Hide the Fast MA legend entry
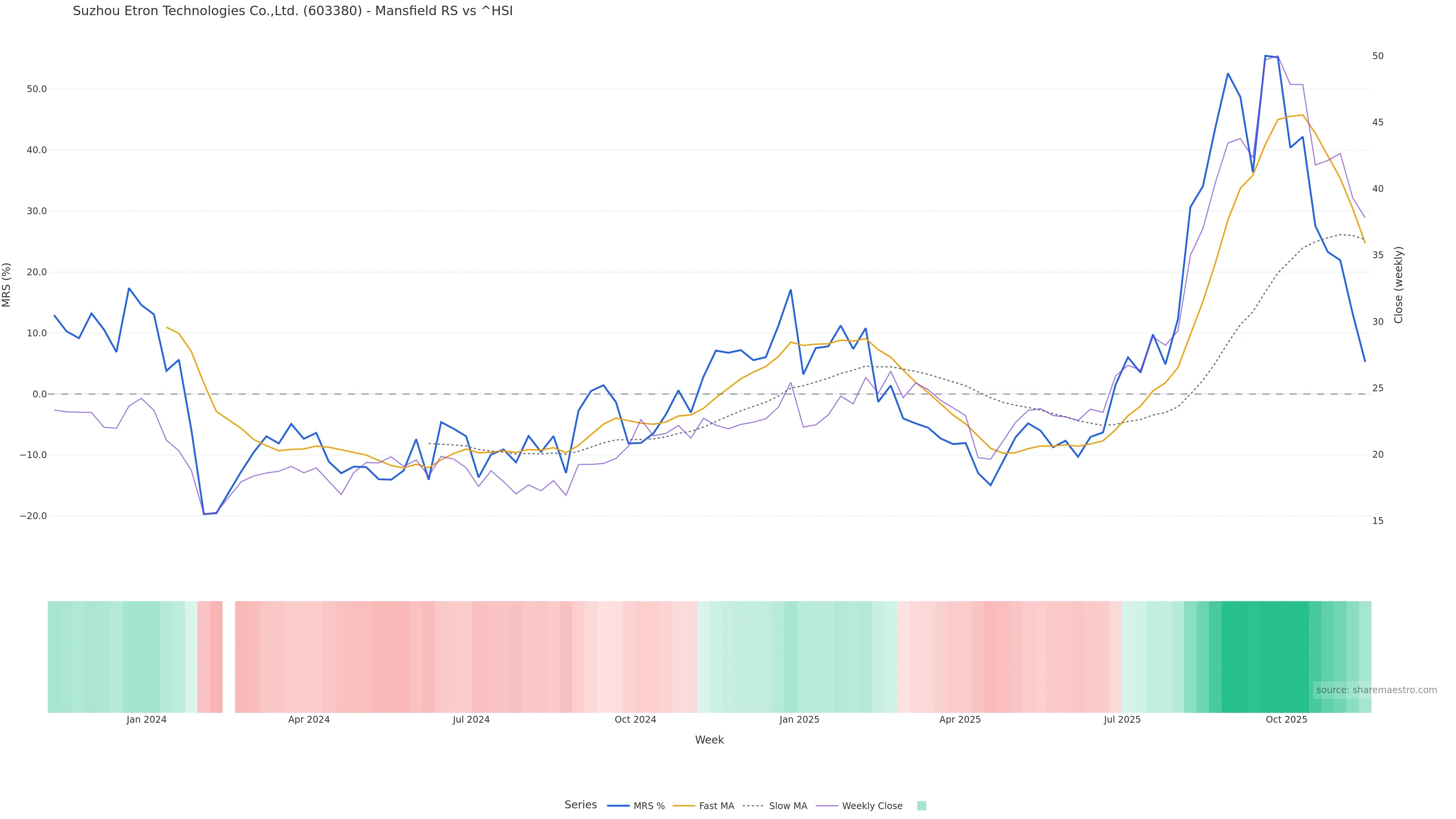This screenshot has height=819, width=1456. pos(704,806)
